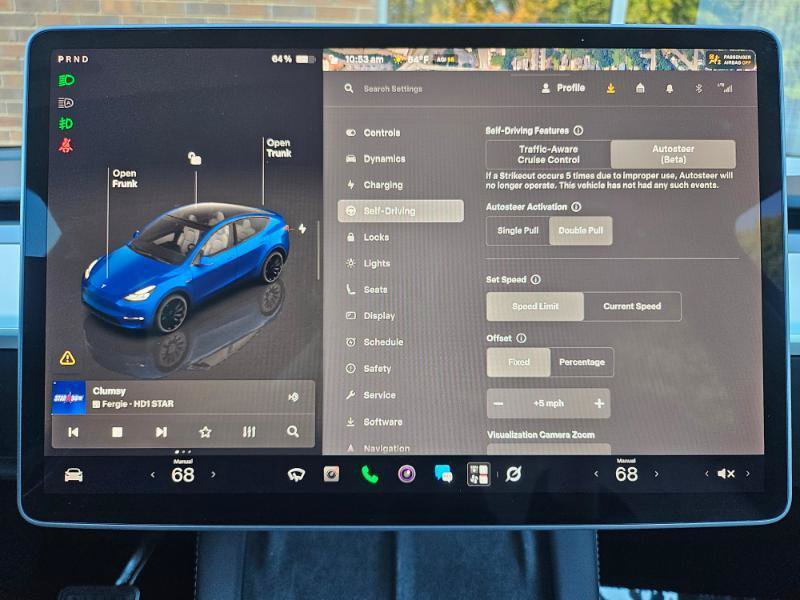This screenshot has width=800, height=600.
Task: Tap the green headlights indicator icon
Action: (66, 81)
